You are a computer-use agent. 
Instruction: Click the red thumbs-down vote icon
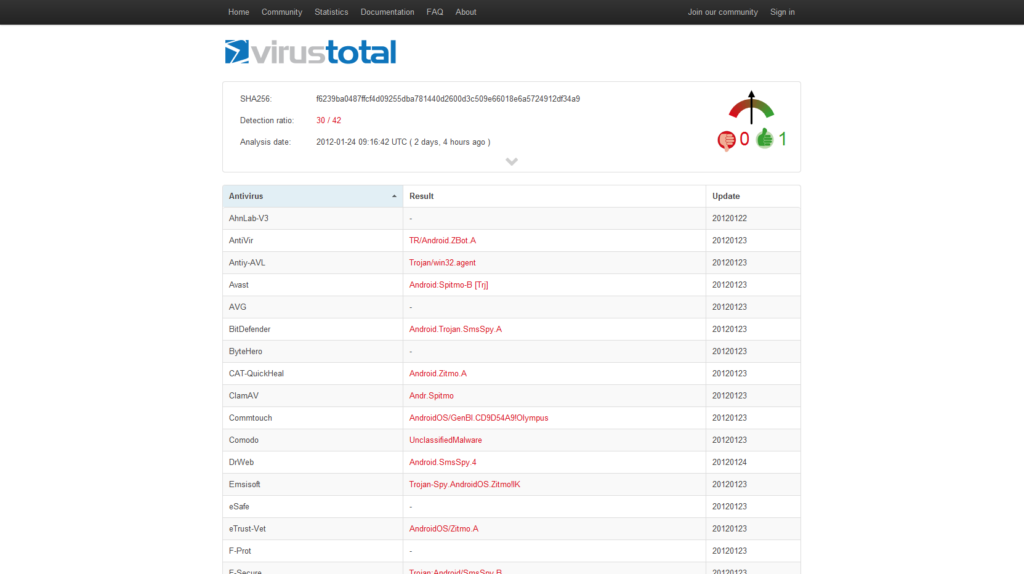pyautogui.click(x=726, y=139)
